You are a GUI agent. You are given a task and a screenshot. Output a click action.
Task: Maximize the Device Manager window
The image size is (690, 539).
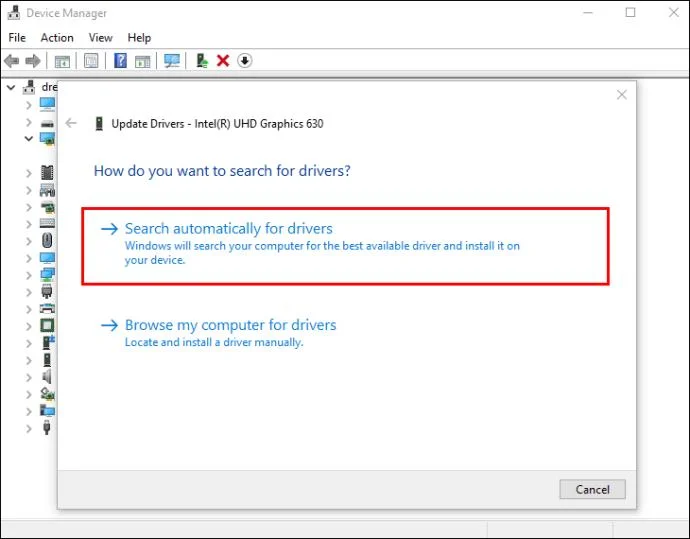(x=631, y=12)
